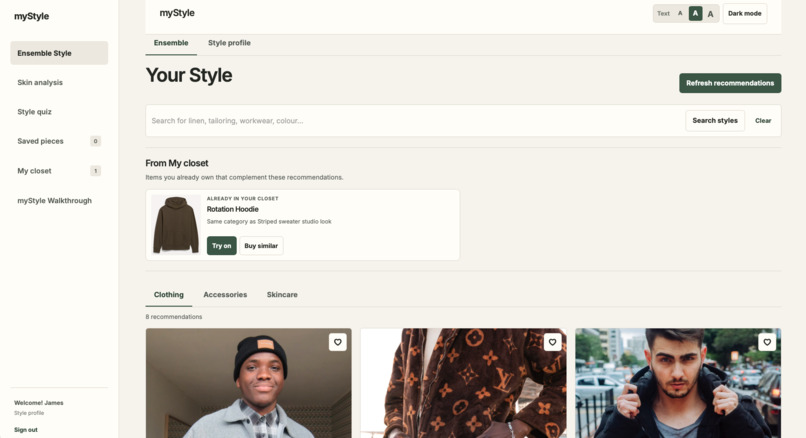Viewport: 806px width, 438px height.
Task: Open the Rotation Hoodie thumbnail
Action: [176, 225]
